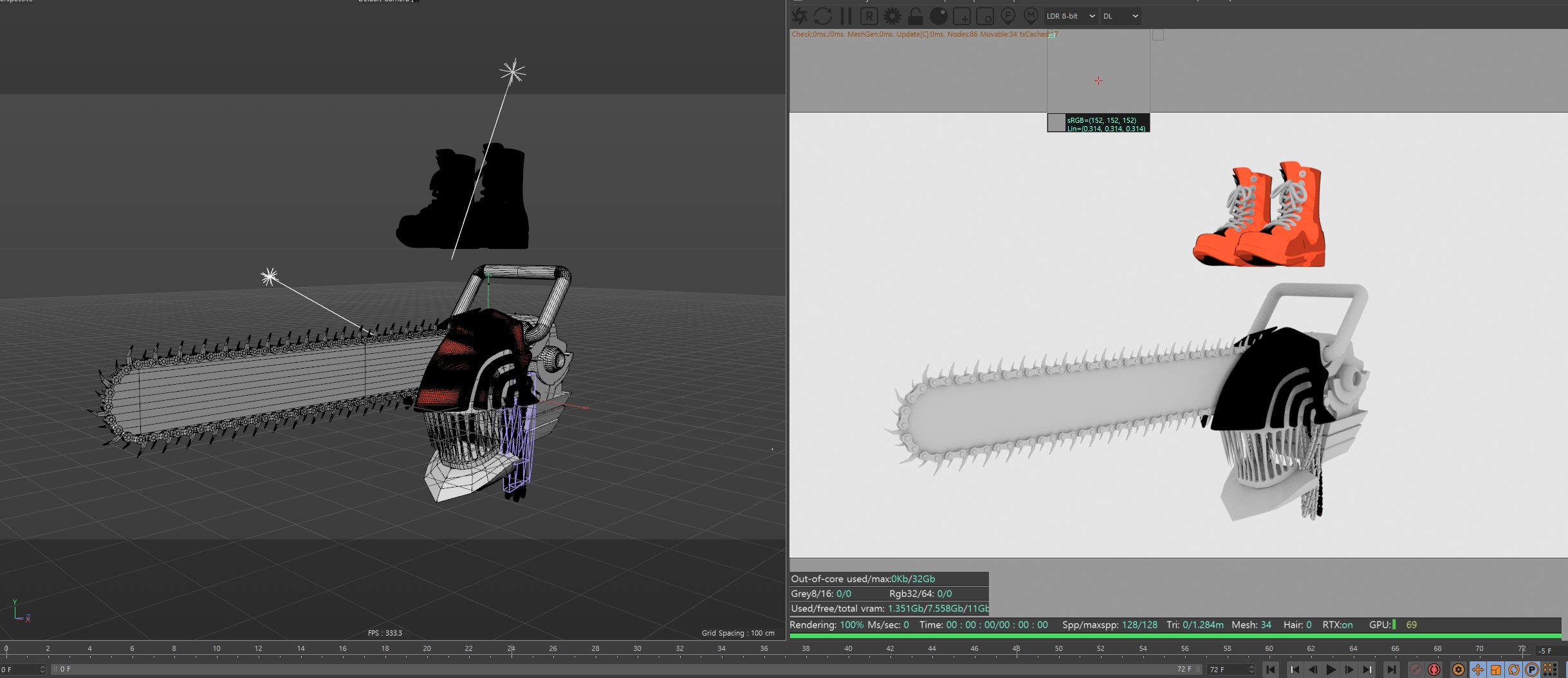Click the clay mode sphere icon
Viewport: 1568px width, 678px height.
click(x=939, y=16)
